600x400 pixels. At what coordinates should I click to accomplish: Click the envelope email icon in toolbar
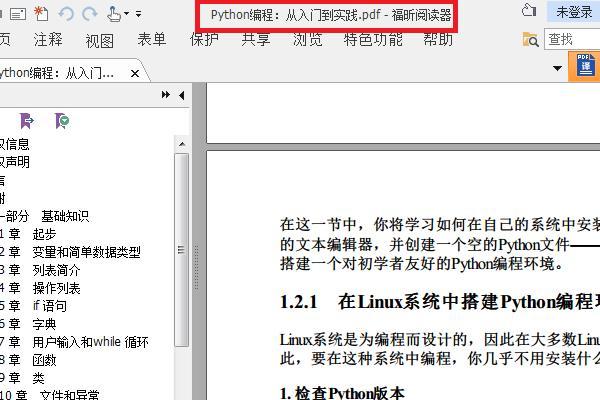point(18,15)
